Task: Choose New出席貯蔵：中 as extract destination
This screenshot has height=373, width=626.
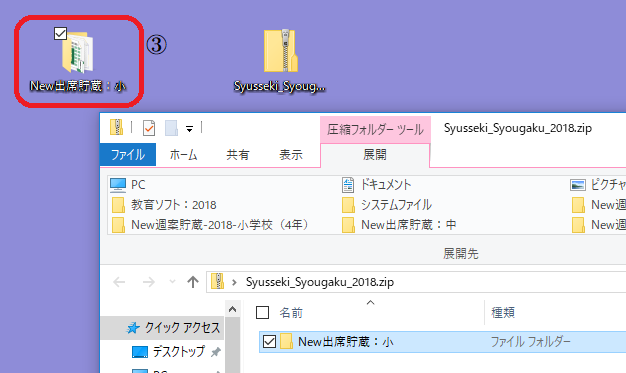Action: point(399,225)
